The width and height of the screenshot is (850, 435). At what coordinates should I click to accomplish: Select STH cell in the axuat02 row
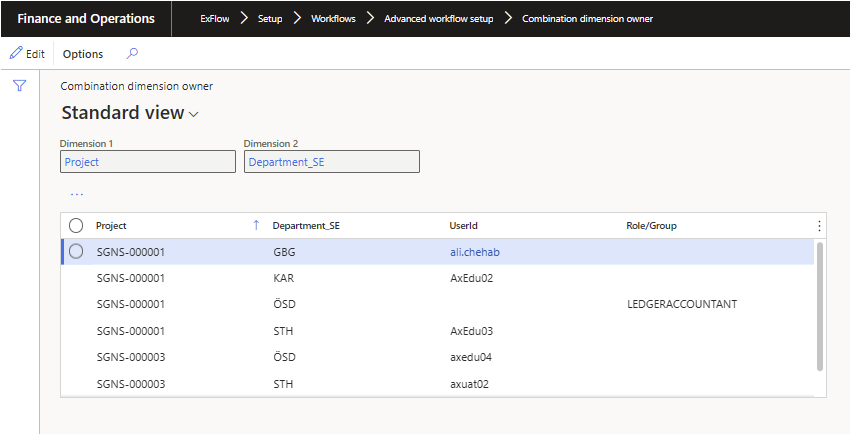(284, 384)
